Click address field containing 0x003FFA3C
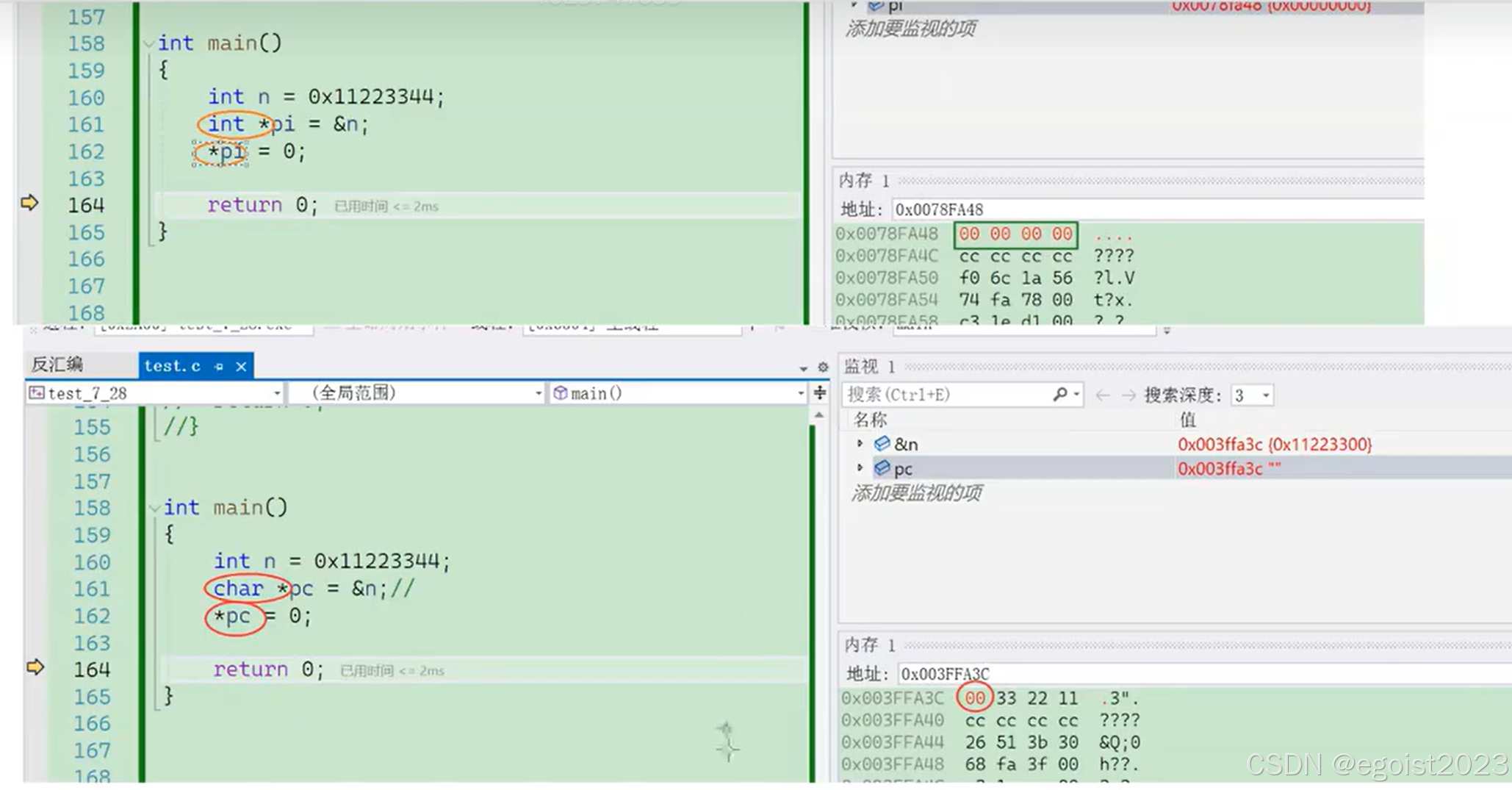The height and width of the screenshot is (790, 1512). point(1203,674)
